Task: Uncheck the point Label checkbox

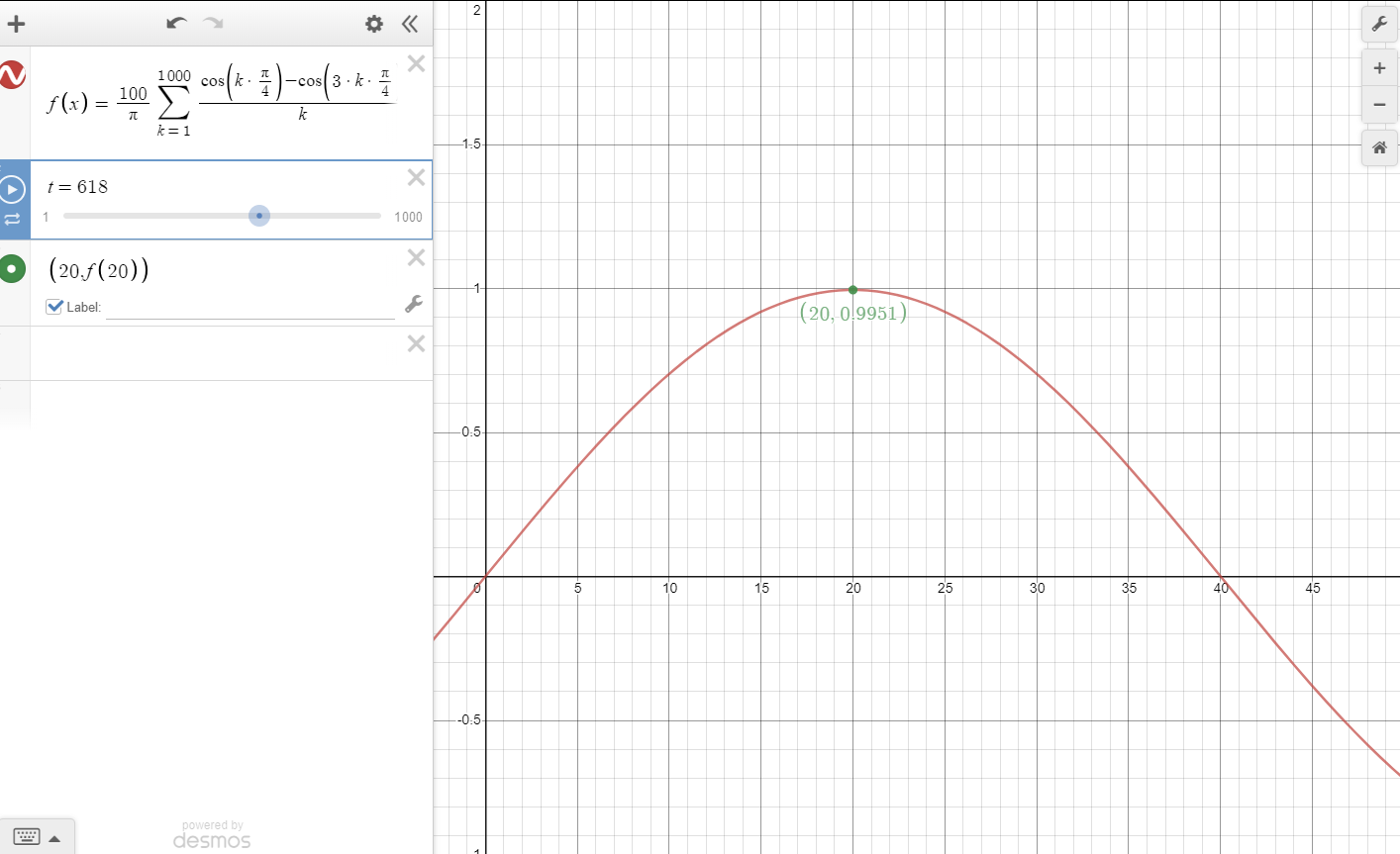Action: [x=55, y=307]
